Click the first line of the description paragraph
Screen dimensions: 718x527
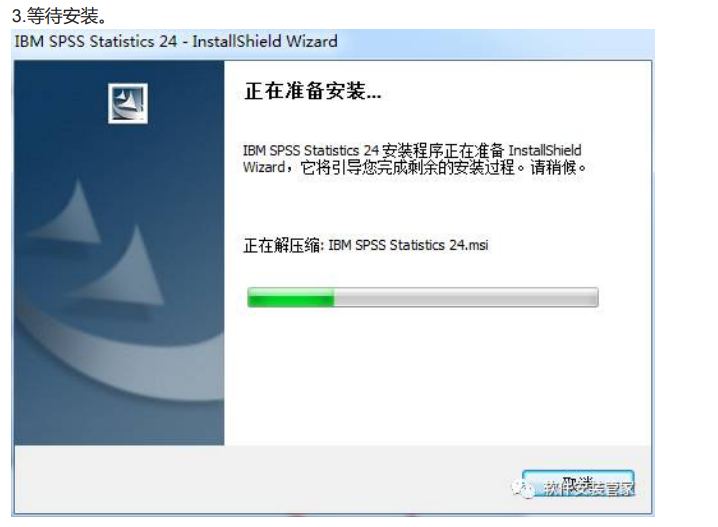[x=412, y=150]
